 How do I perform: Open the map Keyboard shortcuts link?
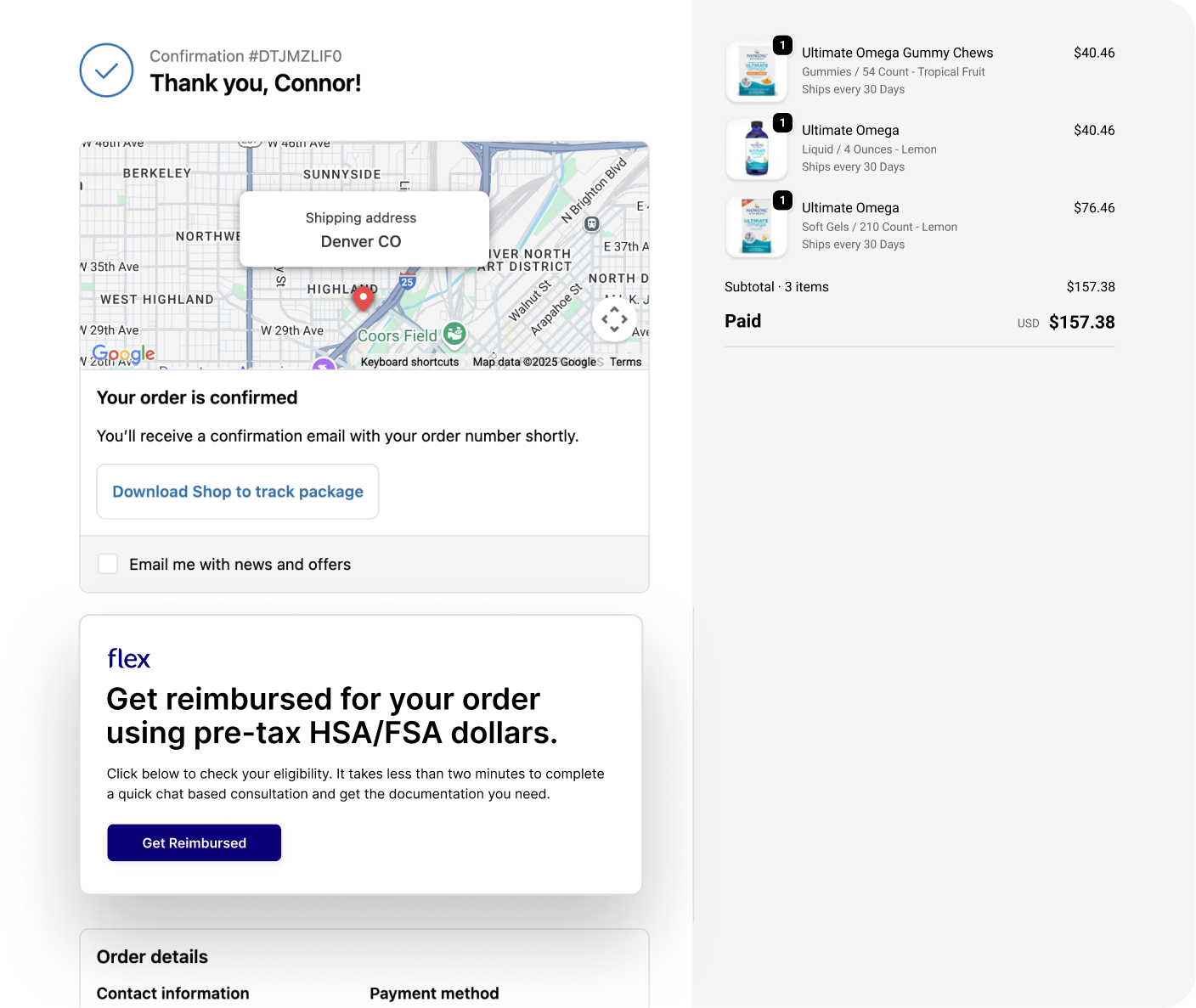tap(409, 362)
